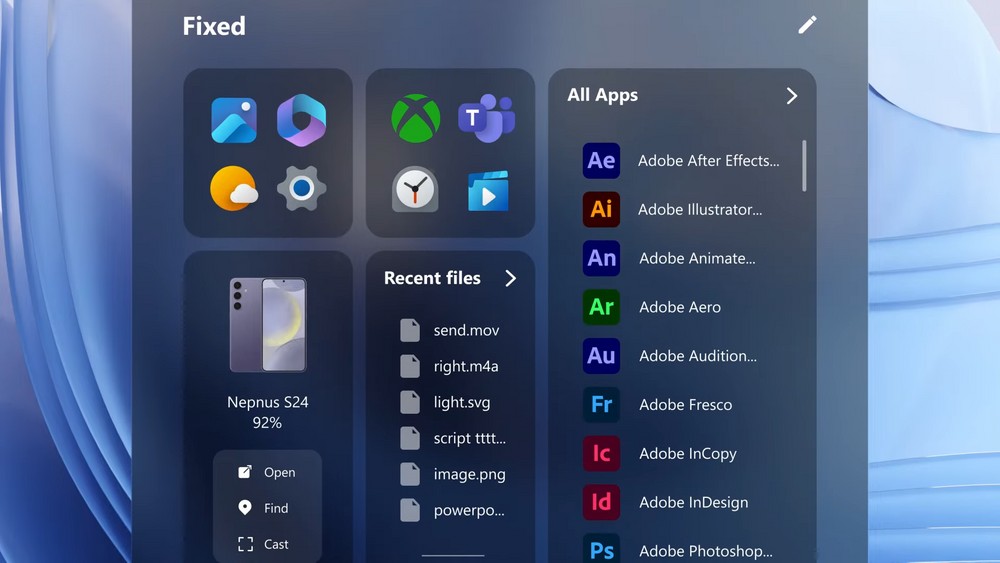
Task: Click Find to locate the phone
Action: coord(263,508)
